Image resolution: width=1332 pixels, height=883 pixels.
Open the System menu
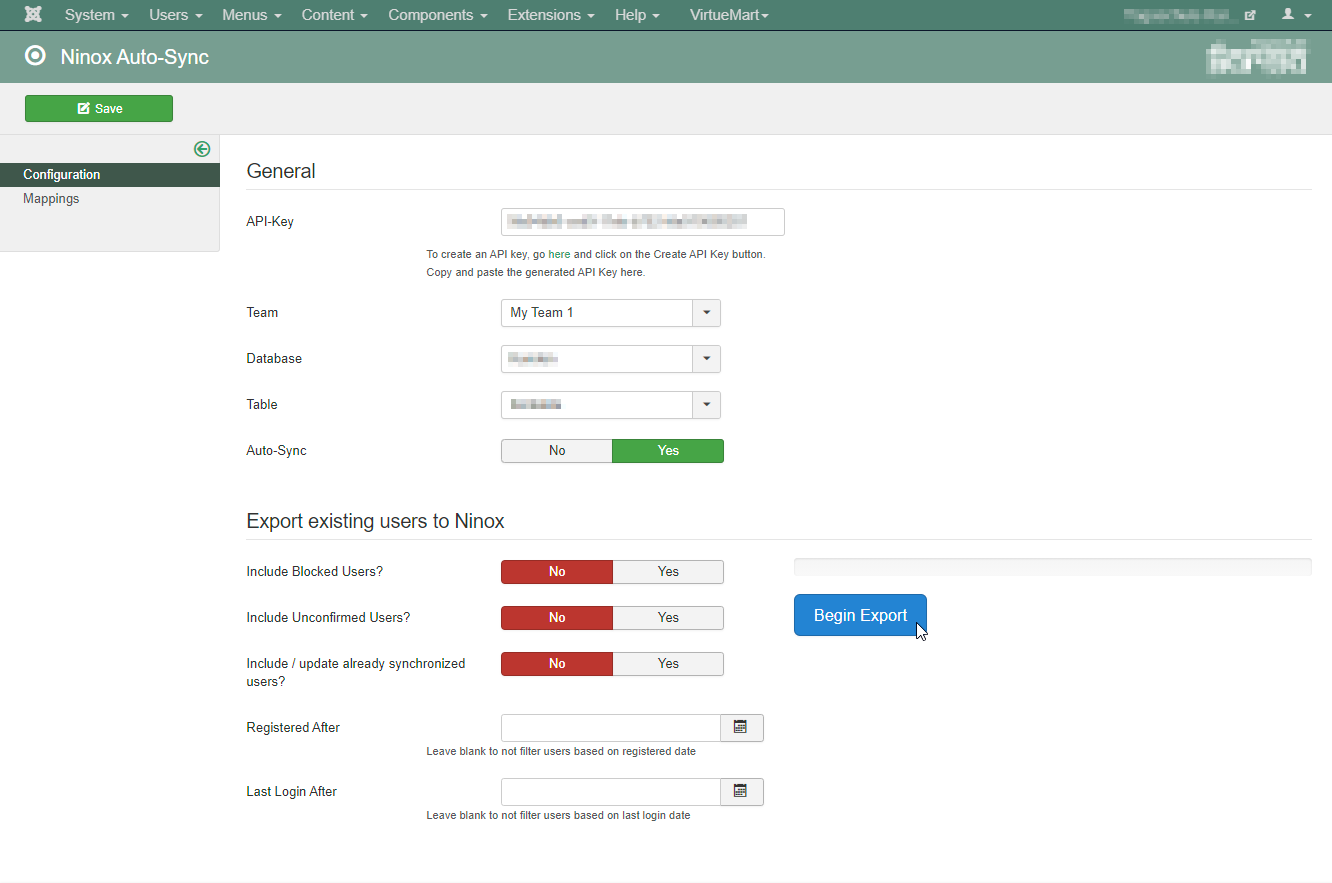97,15
